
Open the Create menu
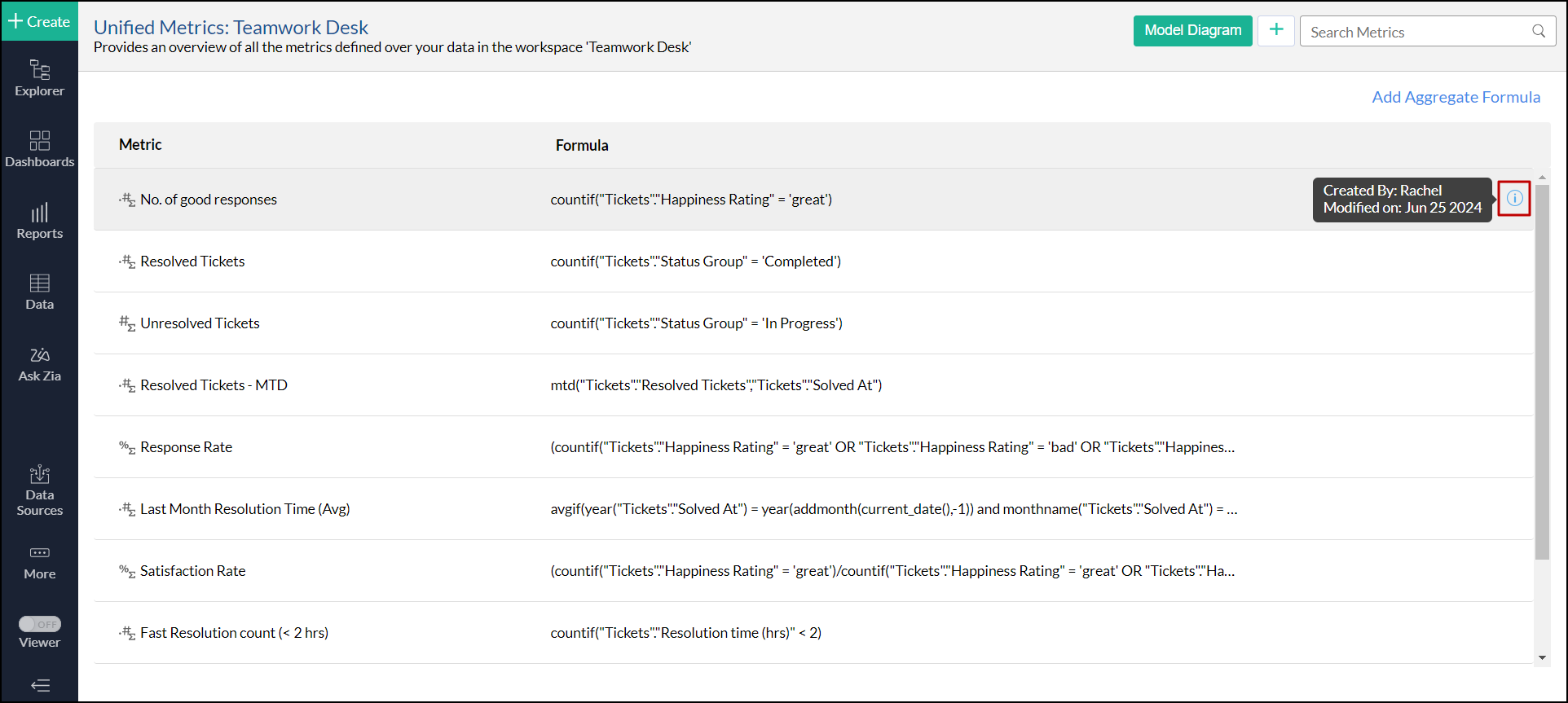tap(39, 21)
